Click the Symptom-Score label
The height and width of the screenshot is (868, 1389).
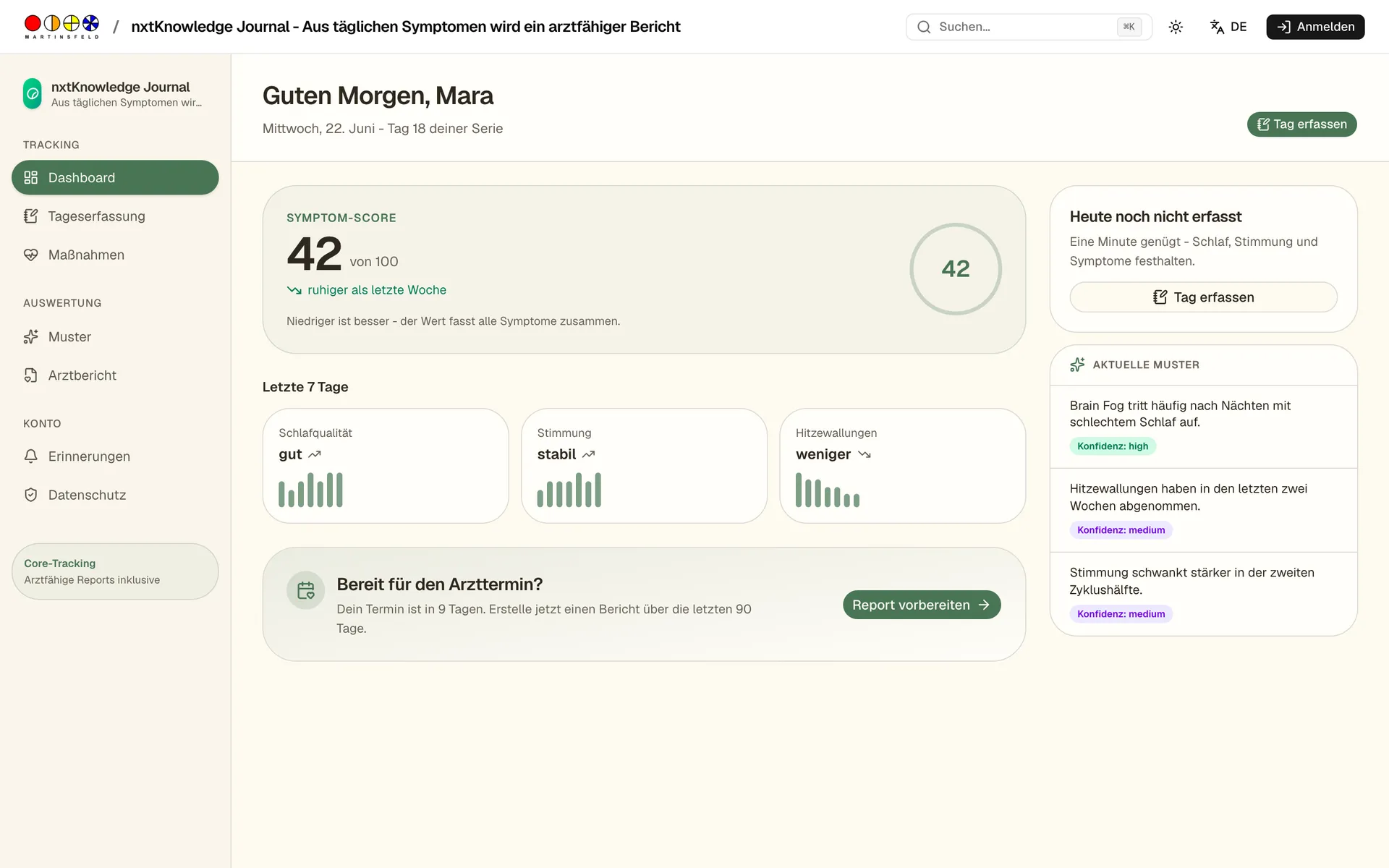[x=341, y=218]
